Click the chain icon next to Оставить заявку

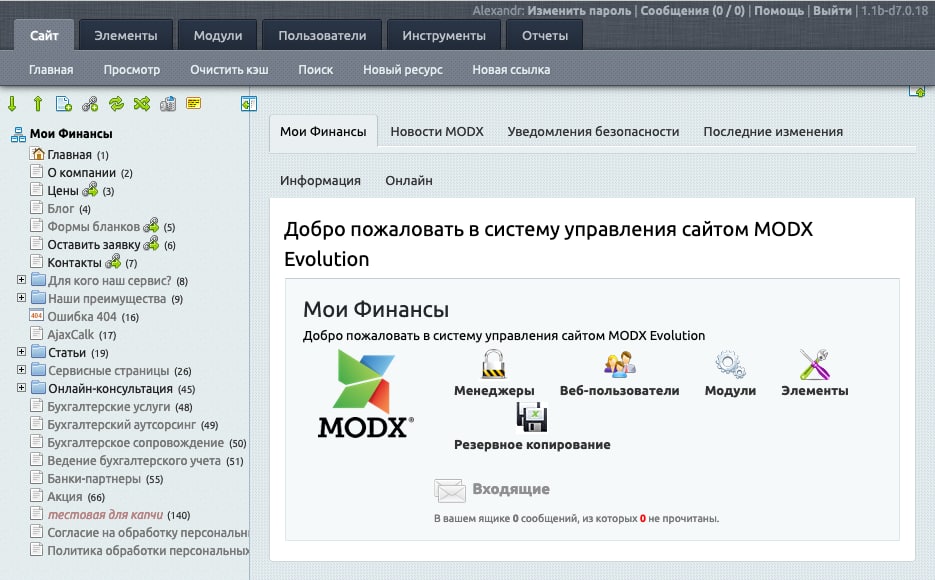pos(151,243)
